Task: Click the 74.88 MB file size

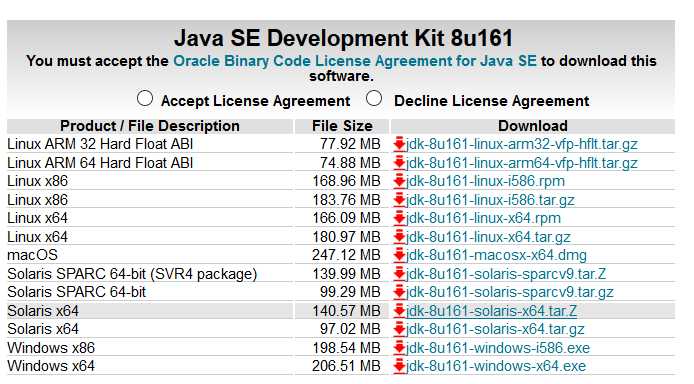Action: (350, 163)
